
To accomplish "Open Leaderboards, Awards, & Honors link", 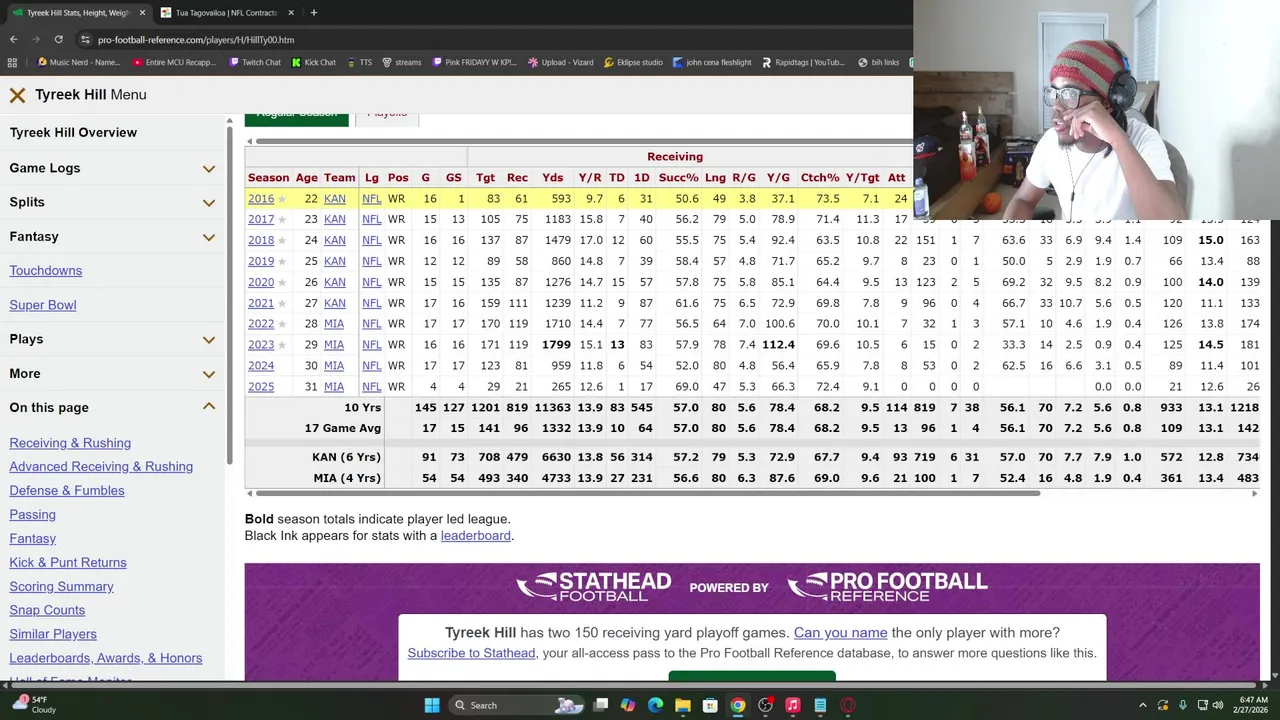I will click(x=106, y=658).
